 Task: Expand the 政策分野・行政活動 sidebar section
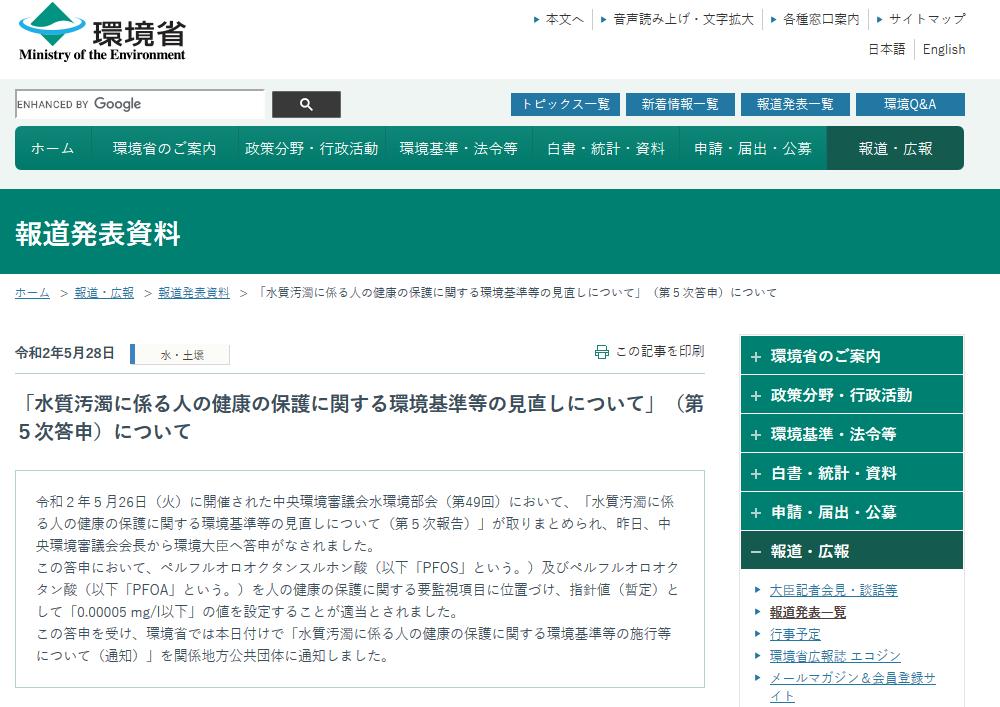point(851,394)
